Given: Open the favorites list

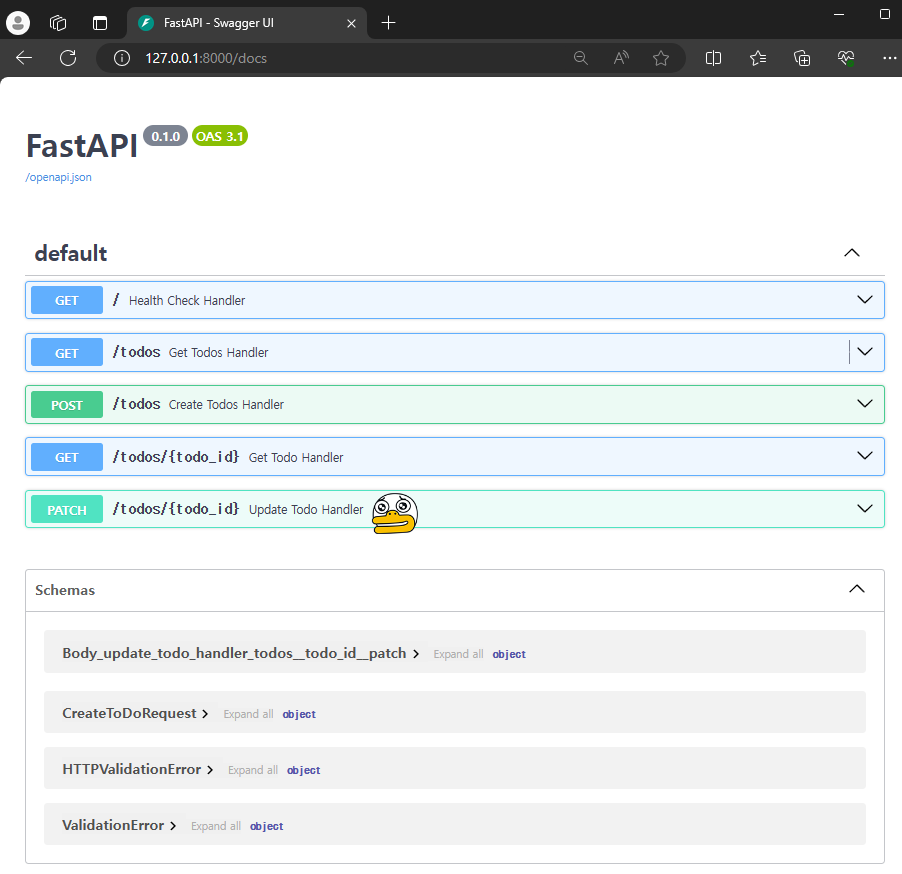Looking at the screenshot, I should (x=758, y=58).
